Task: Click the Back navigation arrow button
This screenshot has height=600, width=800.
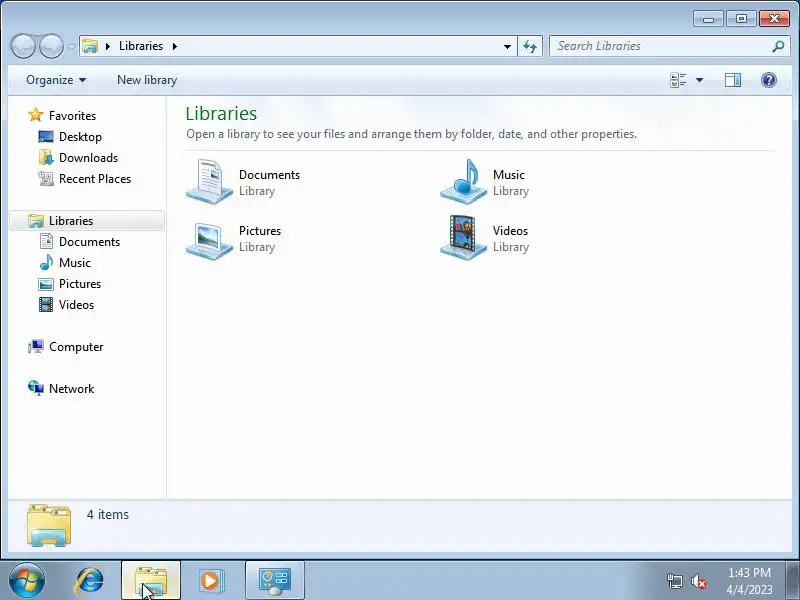Action: 23,46
